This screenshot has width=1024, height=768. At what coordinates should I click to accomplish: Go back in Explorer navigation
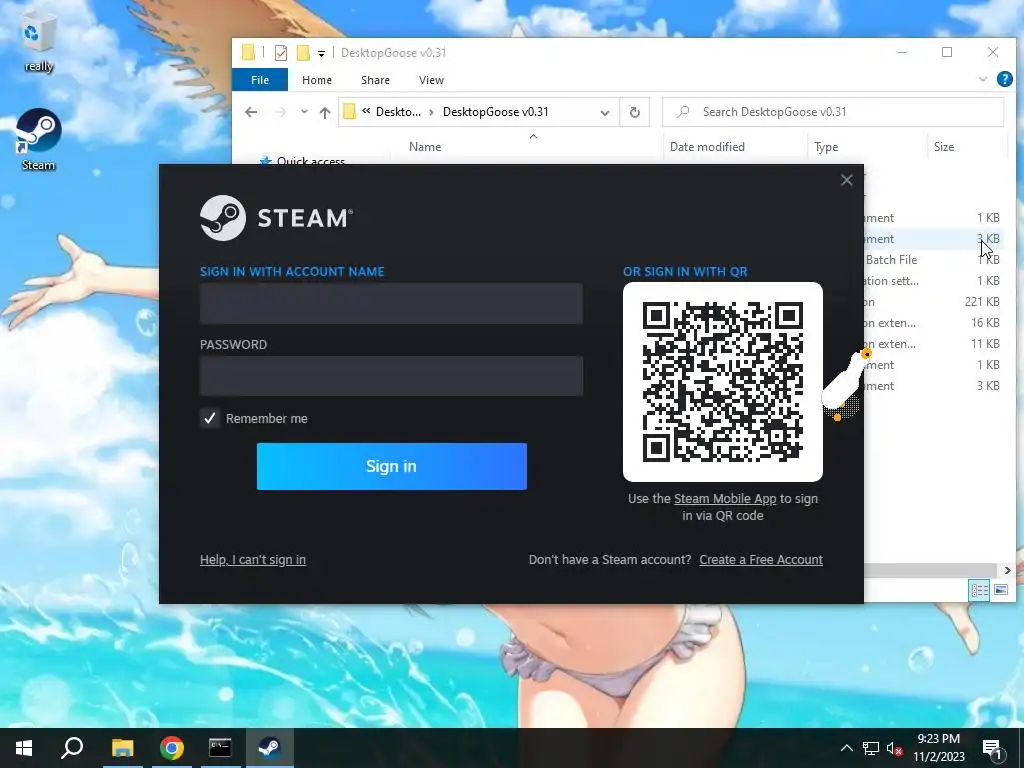pyautogui.click(x=251, y=112)
